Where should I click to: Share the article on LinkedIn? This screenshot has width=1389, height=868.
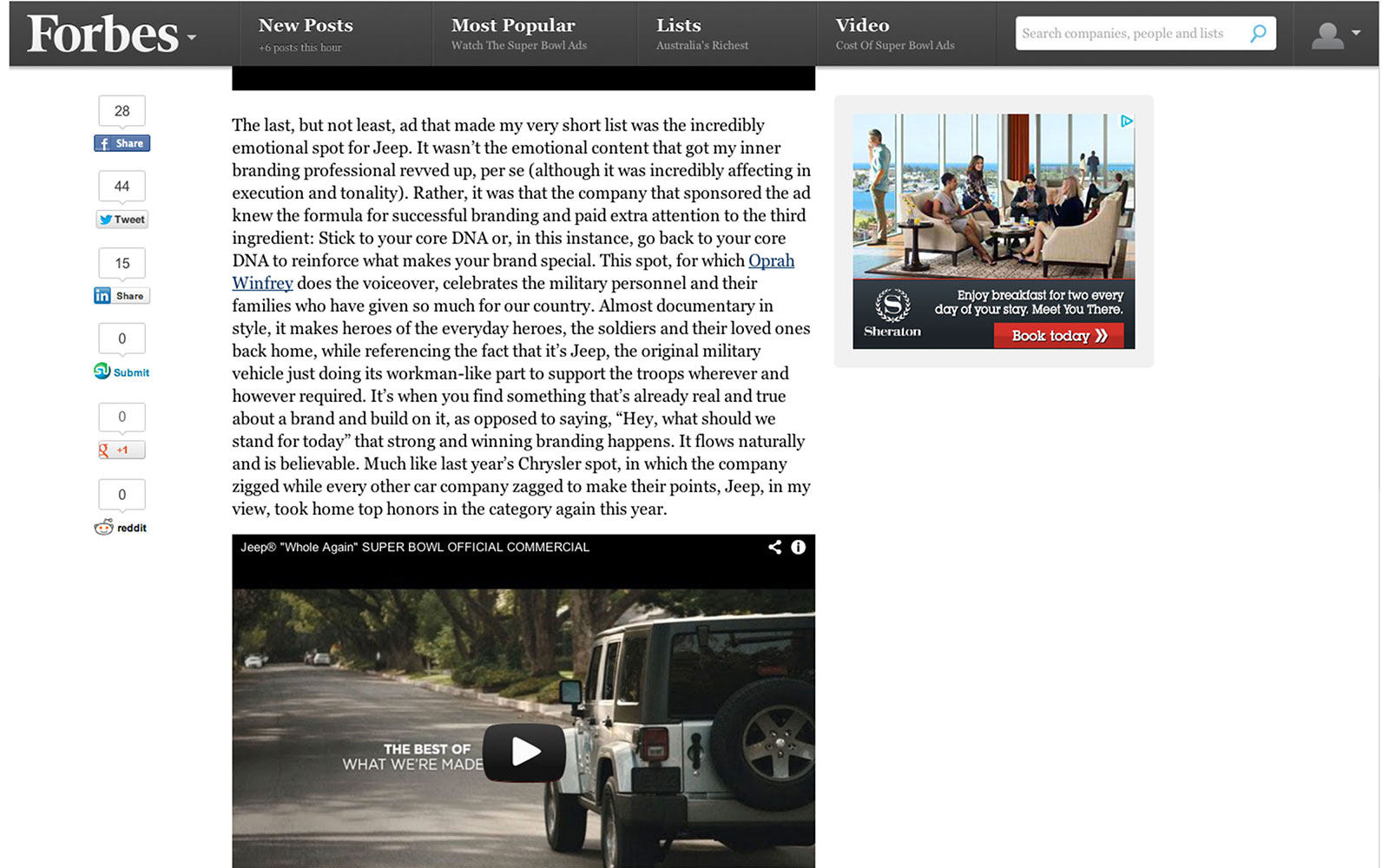point(122,296)
